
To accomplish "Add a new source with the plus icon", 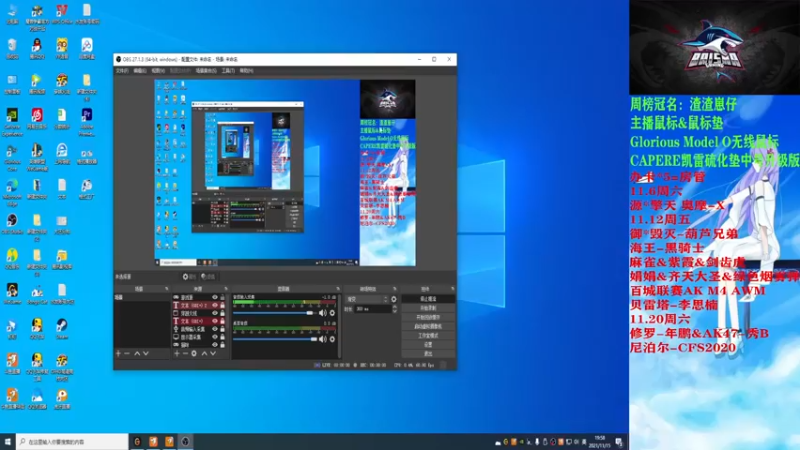I will pyautogui.click(x=177, y=353).
